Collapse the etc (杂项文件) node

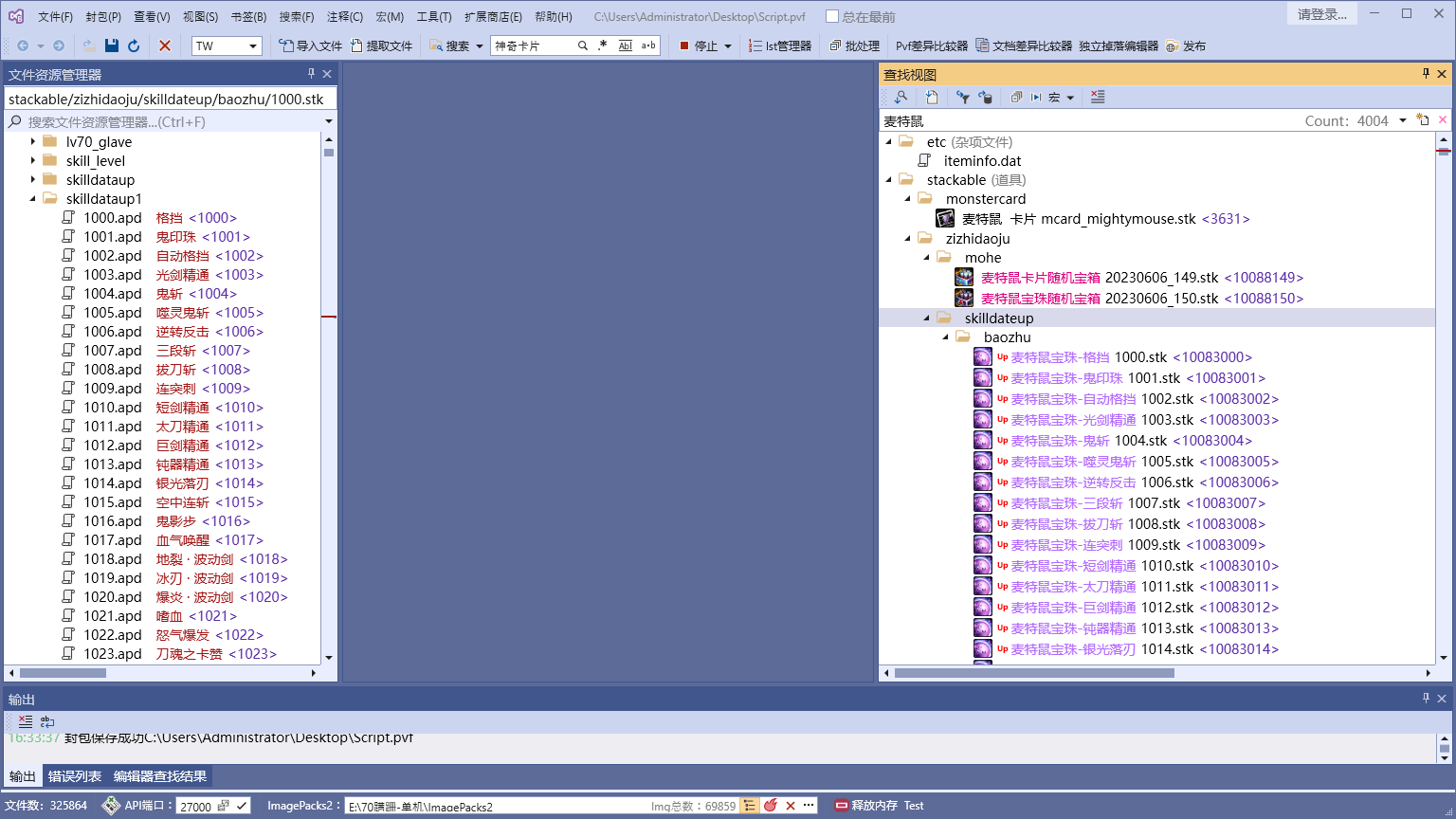tap(888, 141)
